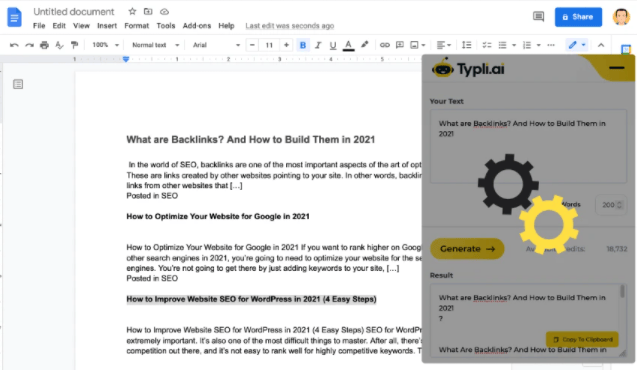The width and height of the screenshot is (637, 371).
Task: Open the Normal text style dropdown
Action: click(155, 45)
